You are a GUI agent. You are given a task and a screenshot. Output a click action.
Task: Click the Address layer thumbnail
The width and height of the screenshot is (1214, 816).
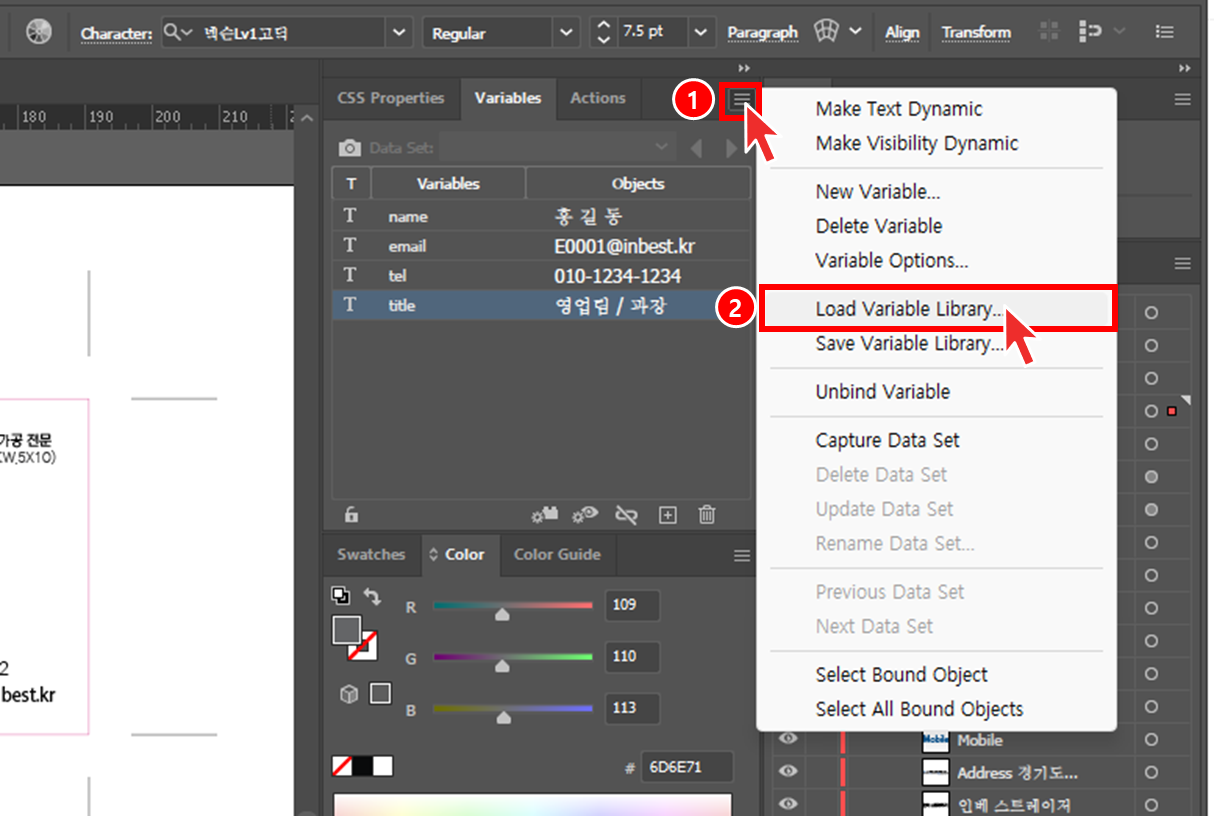[935, 772]
